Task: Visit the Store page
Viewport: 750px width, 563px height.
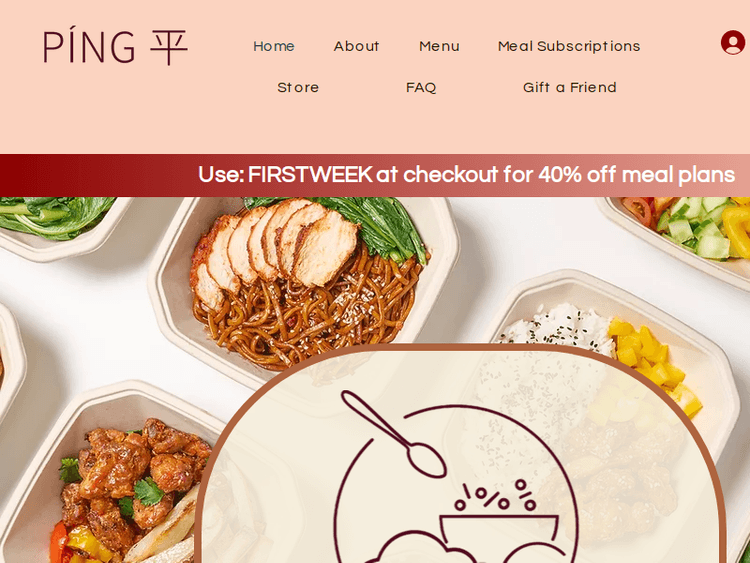Action: 298,88
